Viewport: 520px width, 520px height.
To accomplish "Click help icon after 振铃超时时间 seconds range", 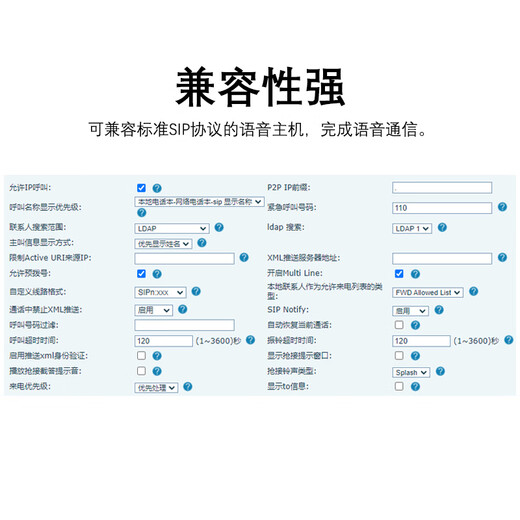I will pos(509,340).
